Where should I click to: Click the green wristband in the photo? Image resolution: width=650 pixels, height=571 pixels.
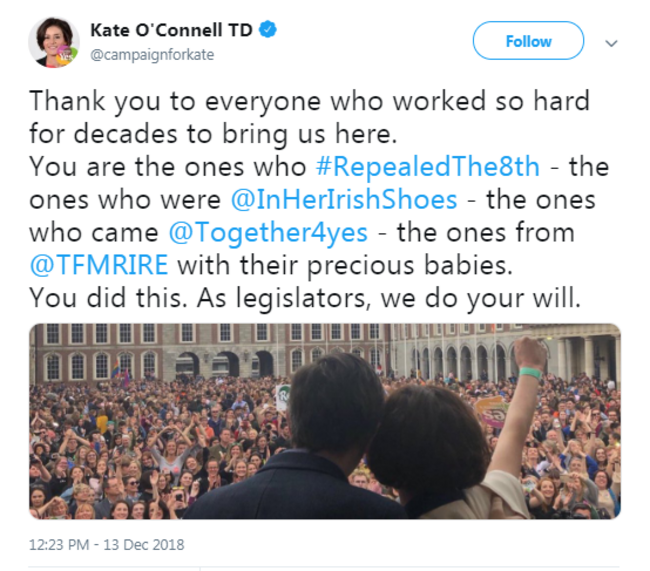point(530,373)
